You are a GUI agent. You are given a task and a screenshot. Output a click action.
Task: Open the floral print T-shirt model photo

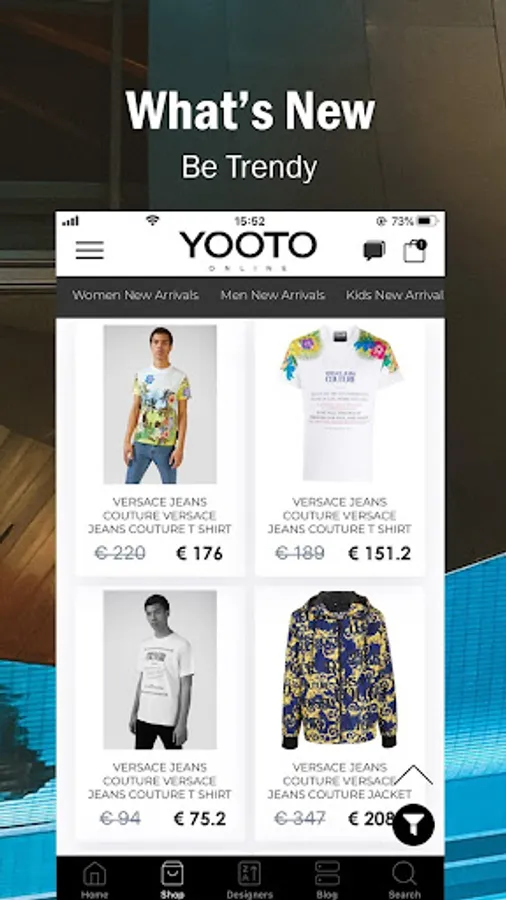[160, 404]
